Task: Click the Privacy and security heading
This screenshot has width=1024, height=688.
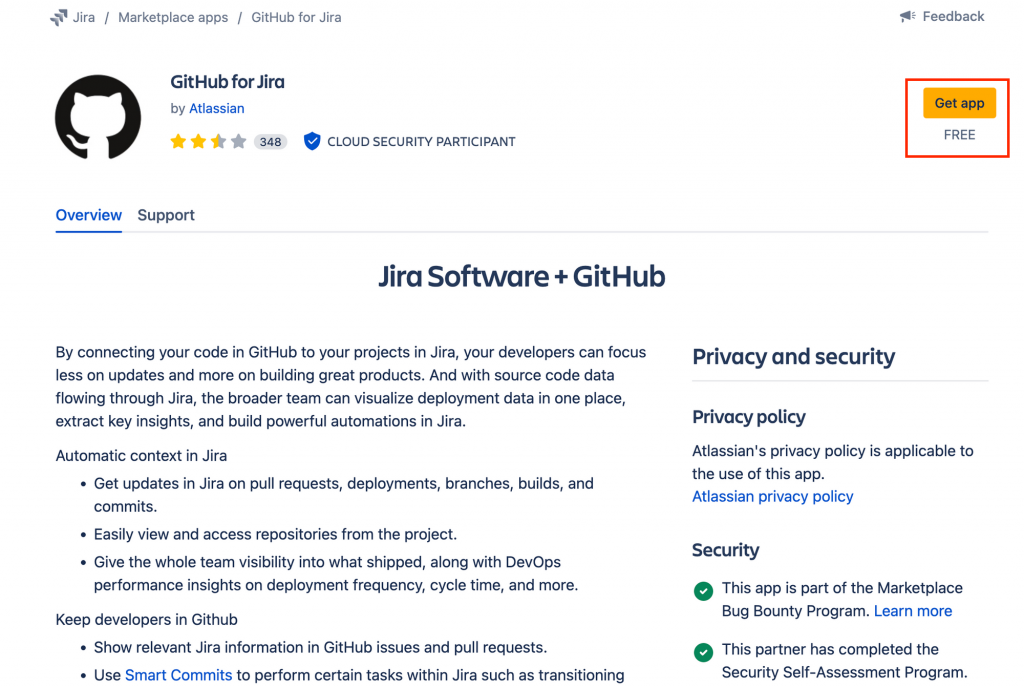Action: pyautogui.click(x=793, y=356)
